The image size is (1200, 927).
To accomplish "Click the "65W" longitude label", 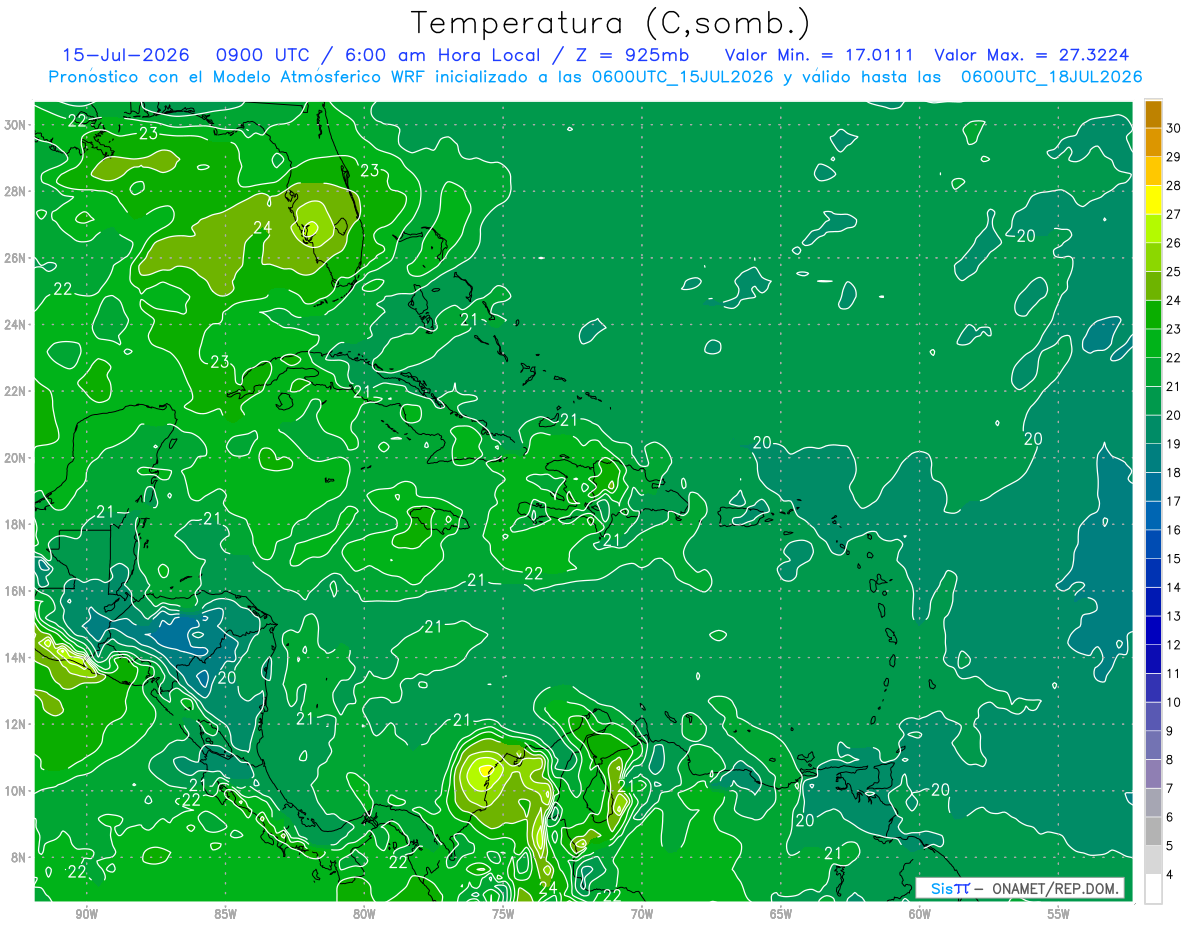I will point(781,914).
